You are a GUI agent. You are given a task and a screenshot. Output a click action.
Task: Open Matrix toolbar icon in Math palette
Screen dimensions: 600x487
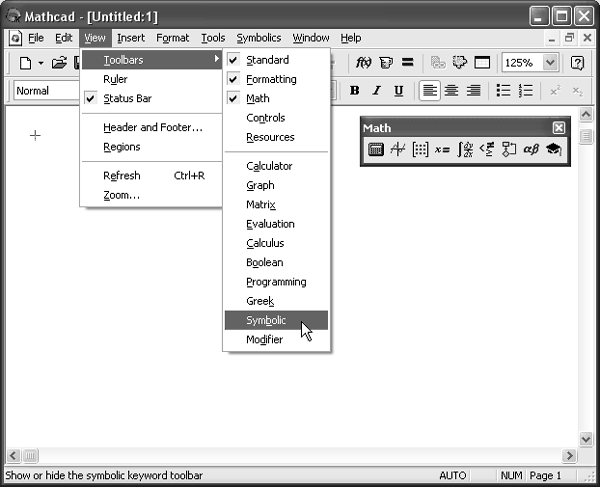point(420,149)
